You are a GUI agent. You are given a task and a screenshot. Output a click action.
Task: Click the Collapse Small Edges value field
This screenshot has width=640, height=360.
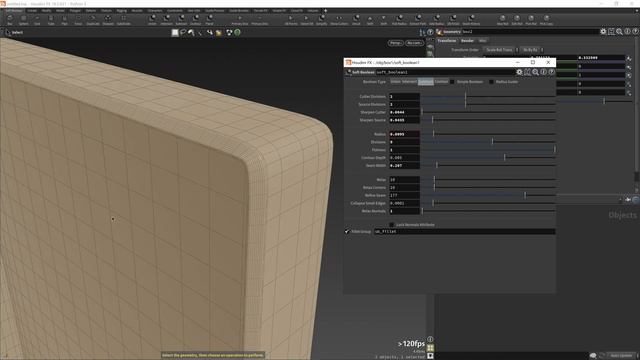click(404, 203)
